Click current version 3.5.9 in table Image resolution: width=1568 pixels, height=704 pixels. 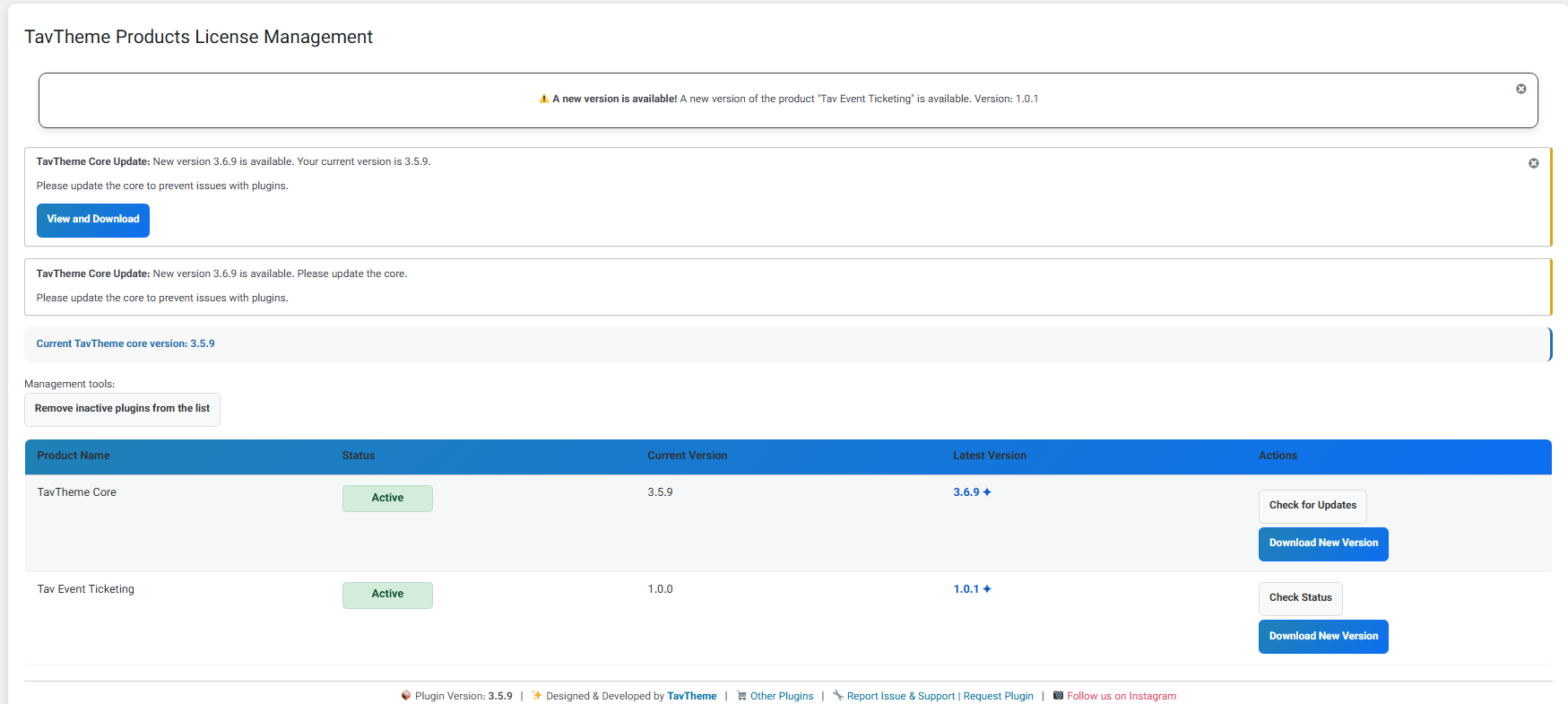(x=660, y=492)
